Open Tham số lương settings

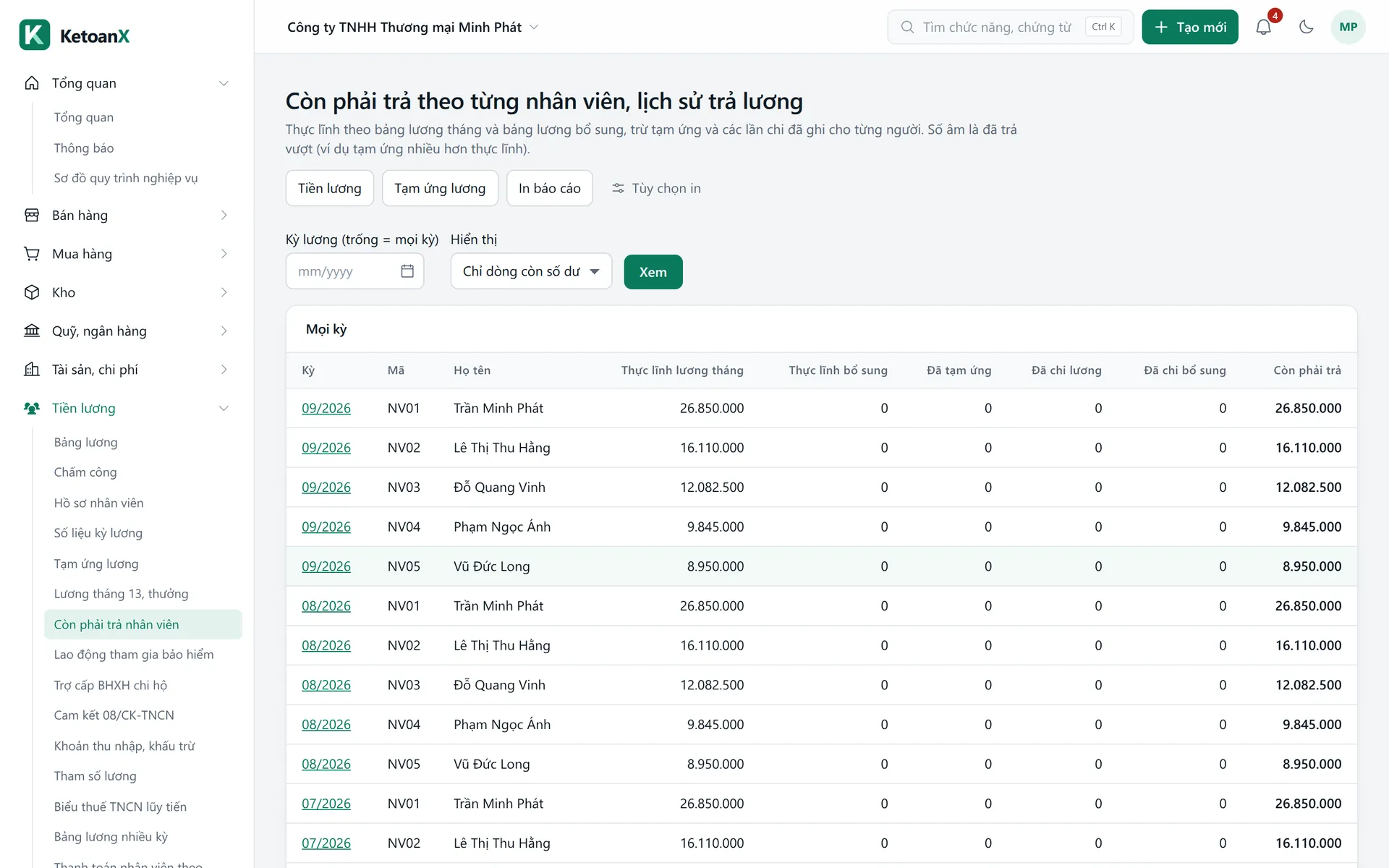tap(95, 776)
